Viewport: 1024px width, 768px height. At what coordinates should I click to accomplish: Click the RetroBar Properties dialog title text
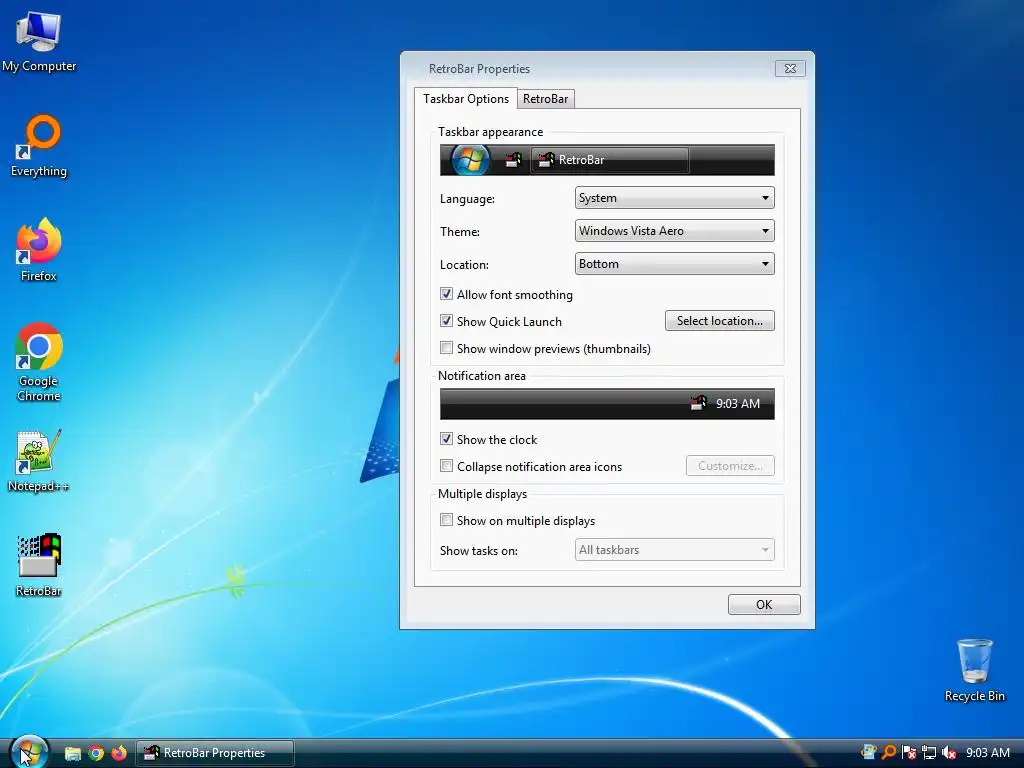click(x=479, y=69)
